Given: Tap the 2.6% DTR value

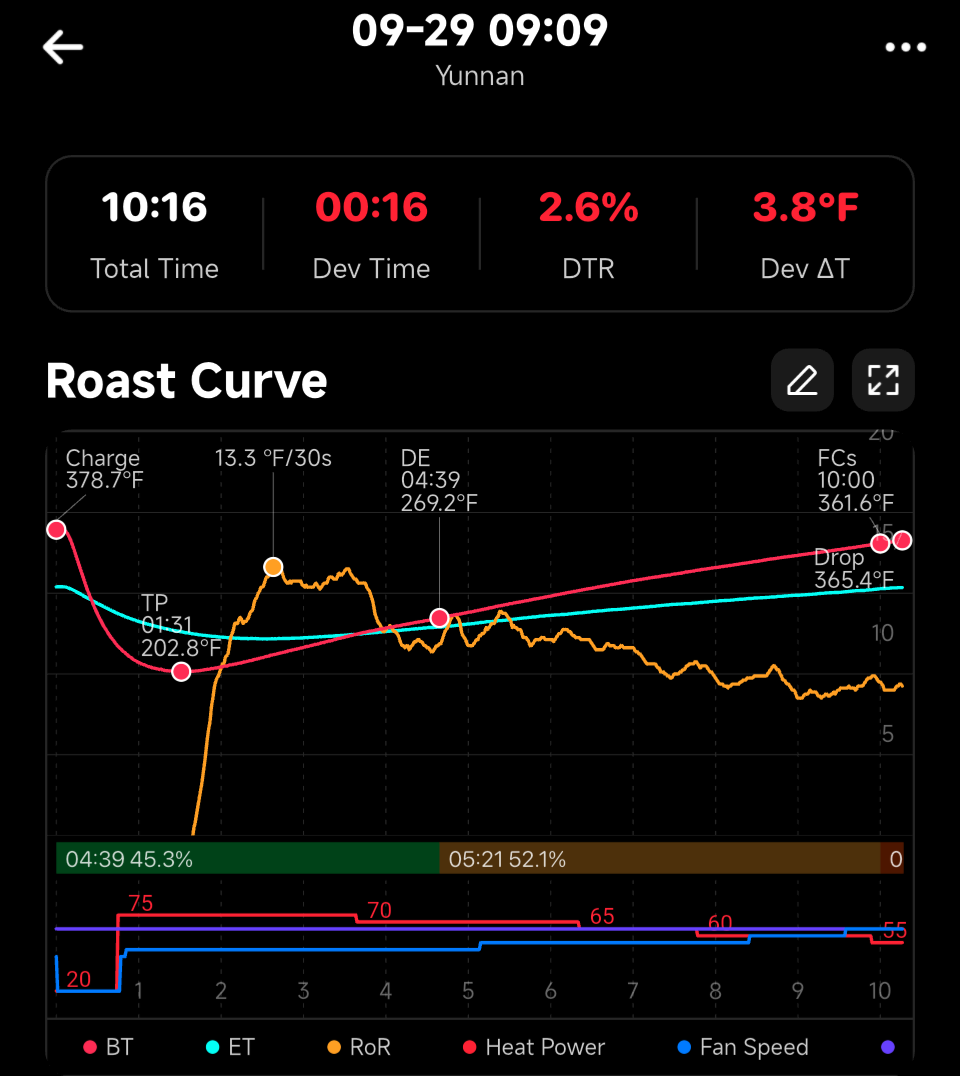Looking at the screenshot, I should [x=588, y=207].
